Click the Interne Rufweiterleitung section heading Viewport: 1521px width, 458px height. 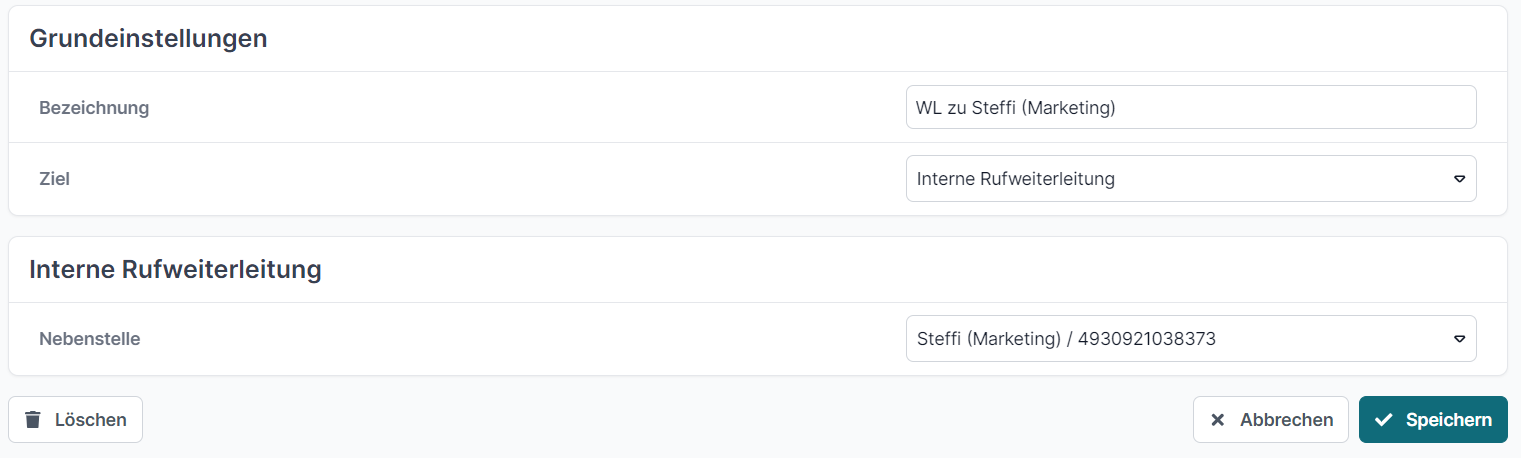[175, 269]
